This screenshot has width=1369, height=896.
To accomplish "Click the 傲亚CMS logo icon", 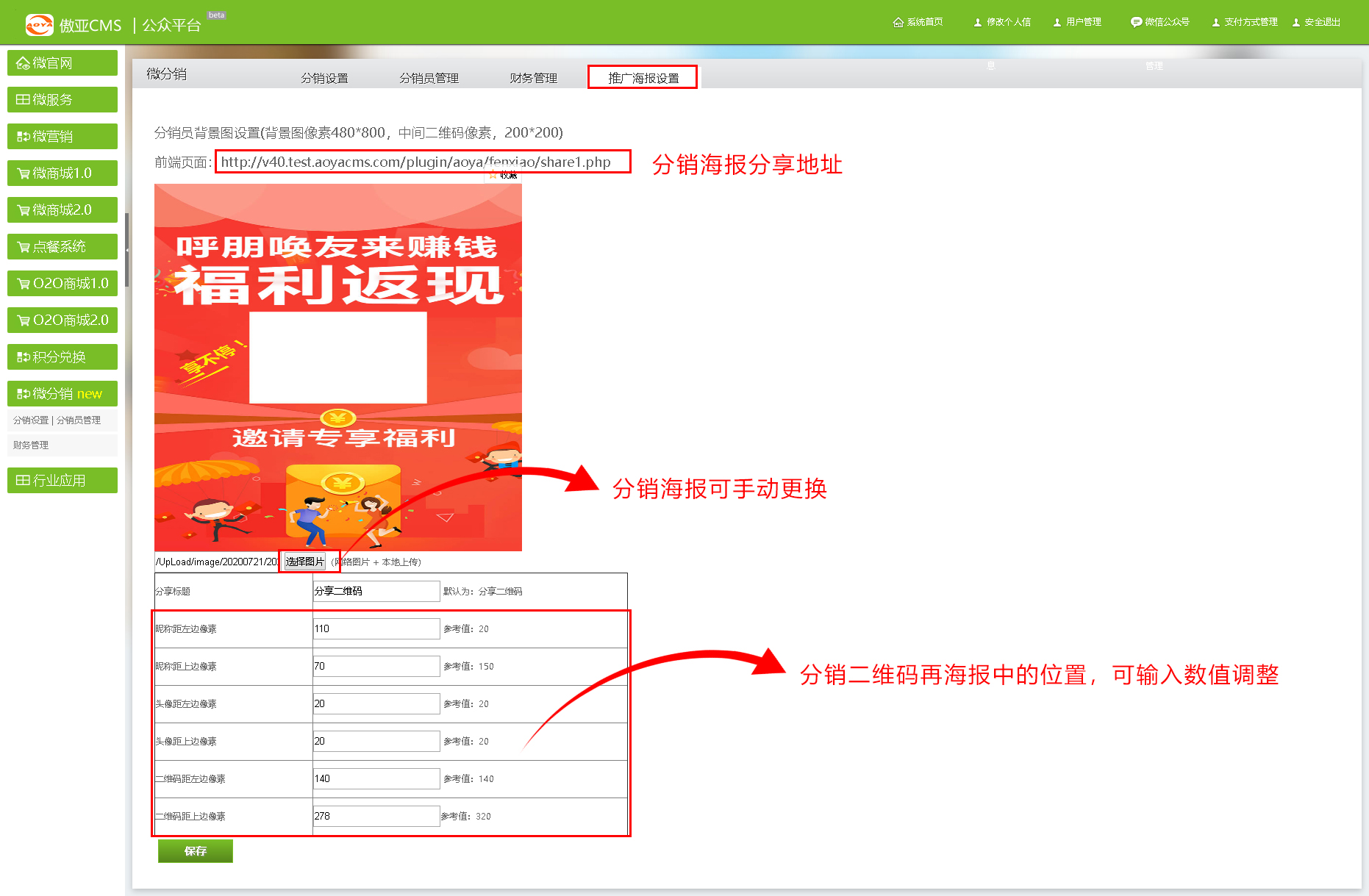I will coord(39,25).
